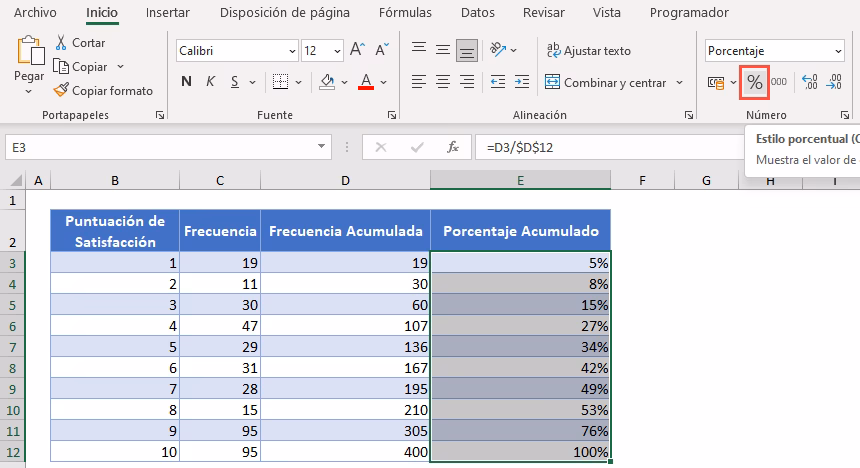Open Alineación dialog launcher
860x468 pixels.
point(688,115)
